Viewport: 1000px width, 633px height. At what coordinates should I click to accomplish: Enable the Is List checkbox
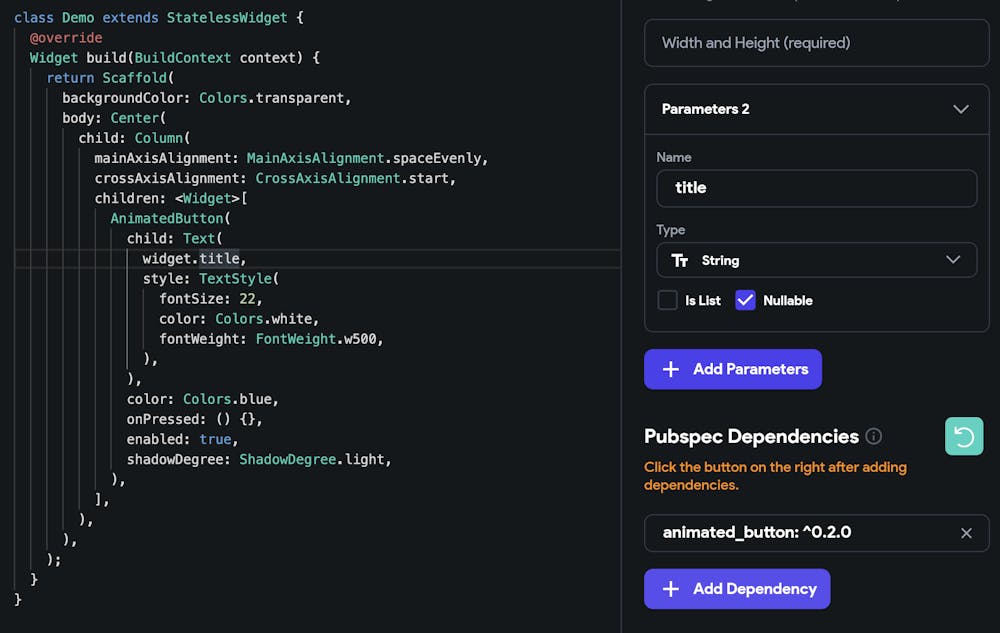(668, 300)
